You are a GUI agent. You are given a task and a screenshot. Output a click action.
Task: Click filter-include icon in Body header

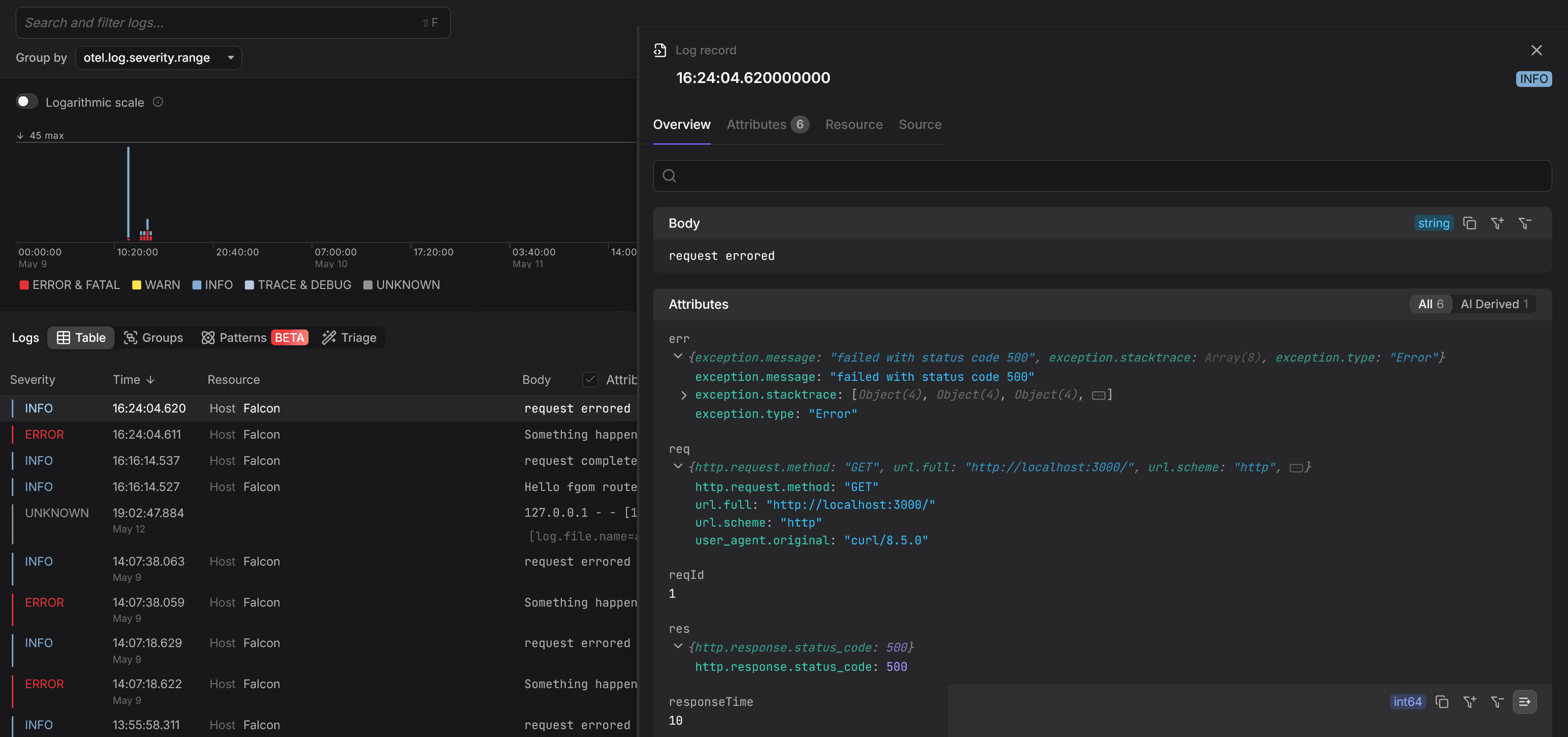[x=1497, y=224]
